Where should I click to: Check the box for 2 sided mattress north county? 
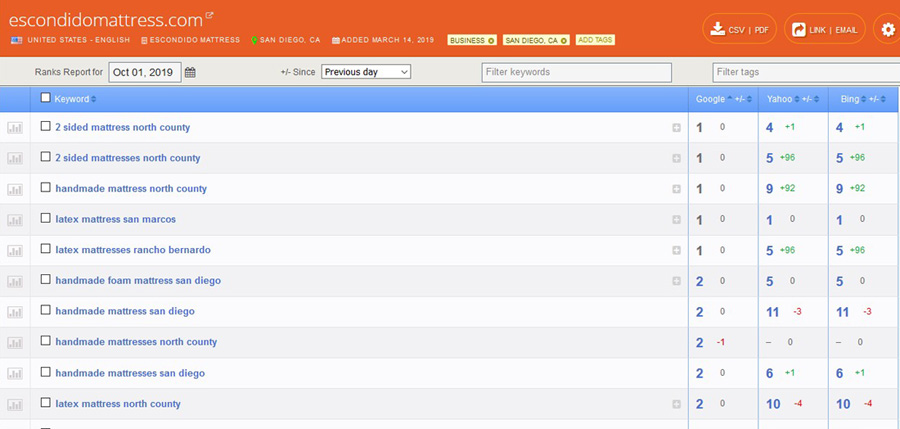[x=45, y=127]
